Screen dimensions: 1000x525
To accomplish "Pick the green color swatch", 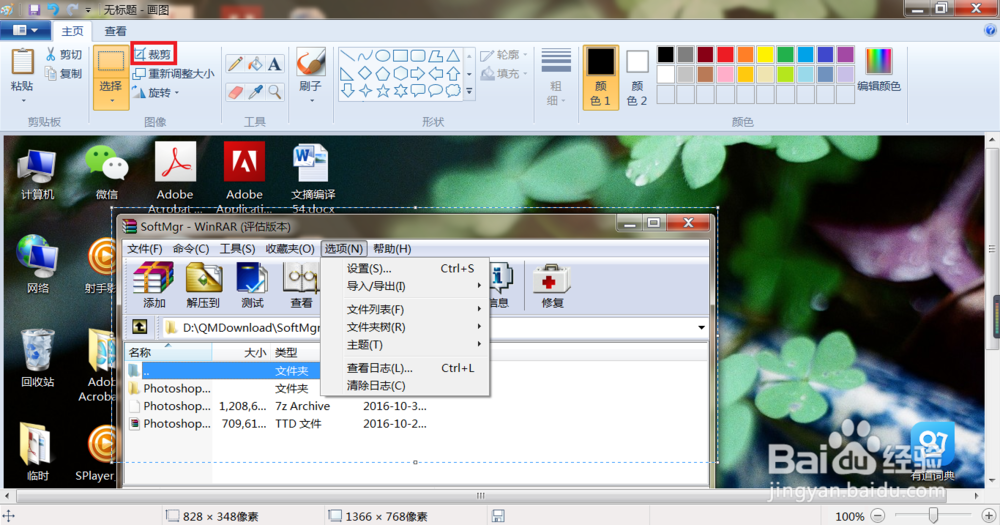I will click(x=785, y=55).
